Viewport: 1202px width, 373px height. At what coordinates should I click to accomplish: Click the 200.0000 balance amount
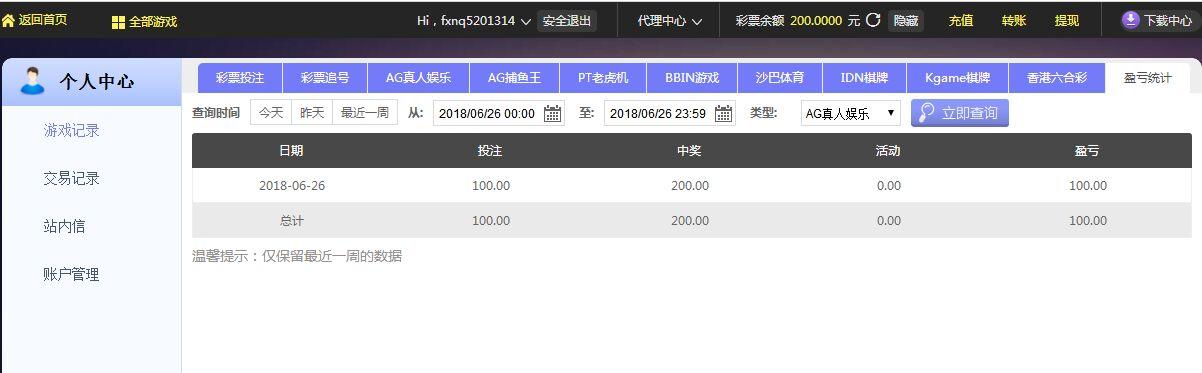[x=816, y=21]
